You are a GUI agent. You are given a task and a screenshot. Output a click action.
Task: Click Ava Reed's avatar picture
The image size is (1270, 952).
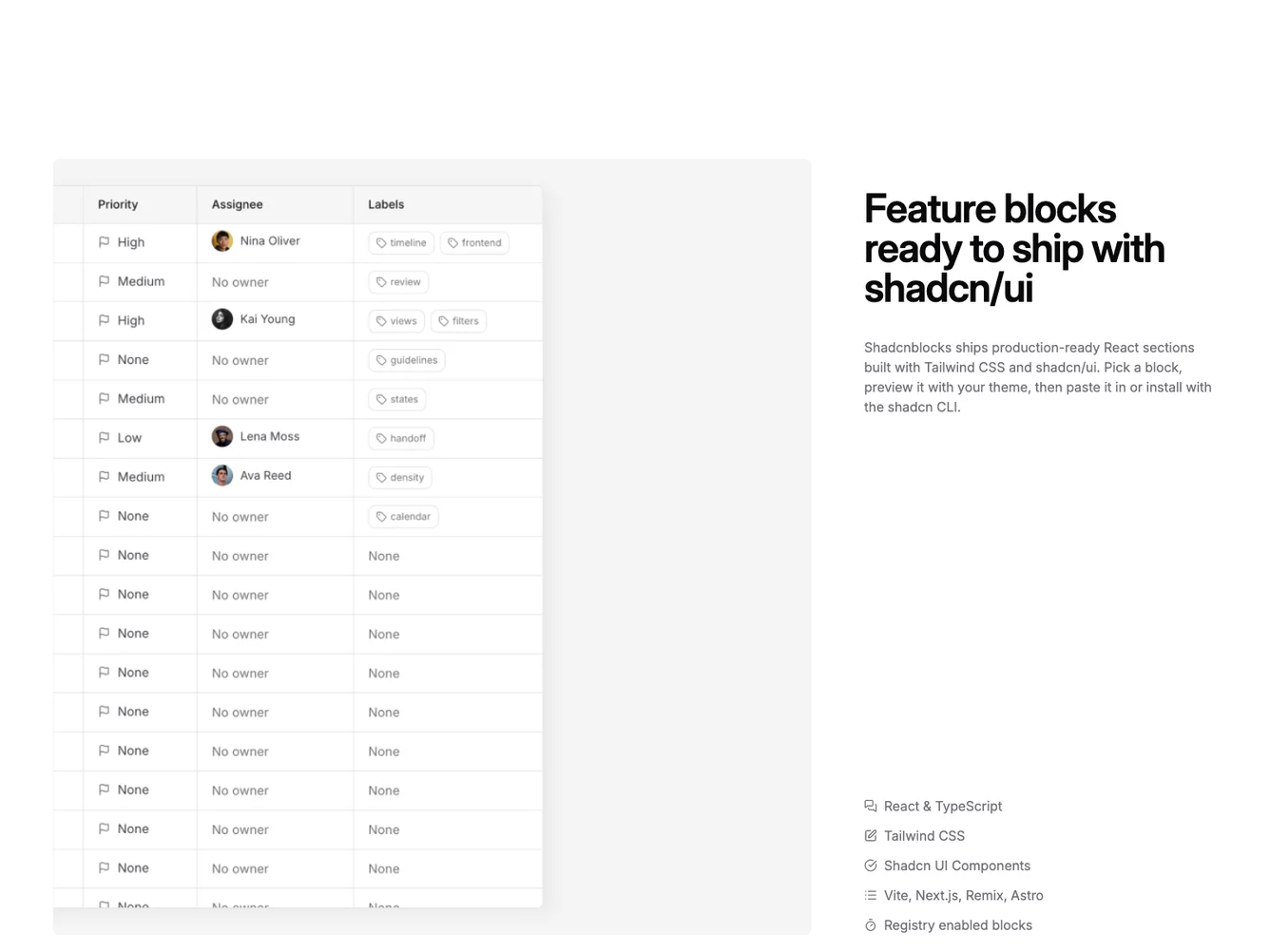coord(222,476)
